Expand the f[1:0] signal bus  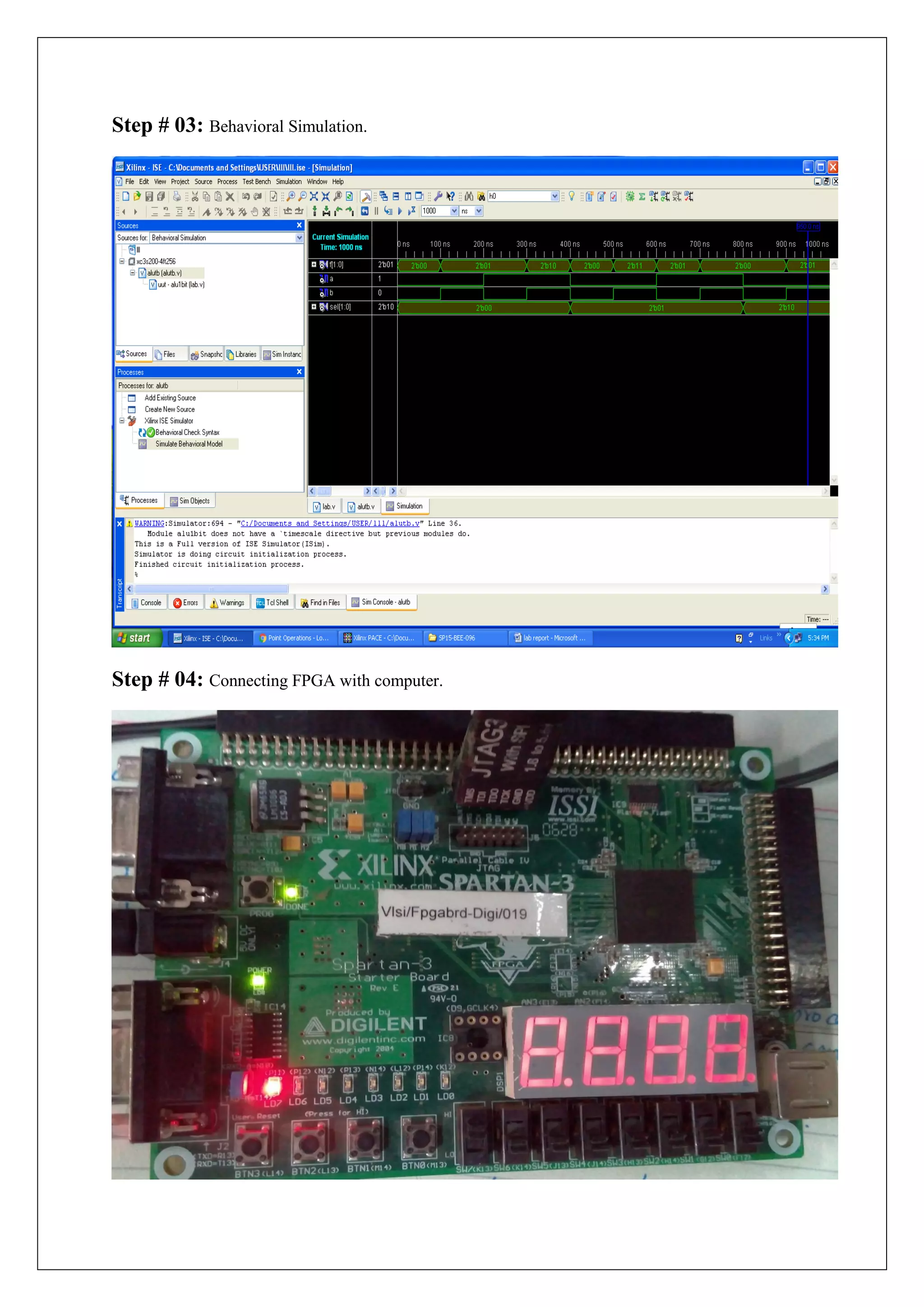(314, 265)
